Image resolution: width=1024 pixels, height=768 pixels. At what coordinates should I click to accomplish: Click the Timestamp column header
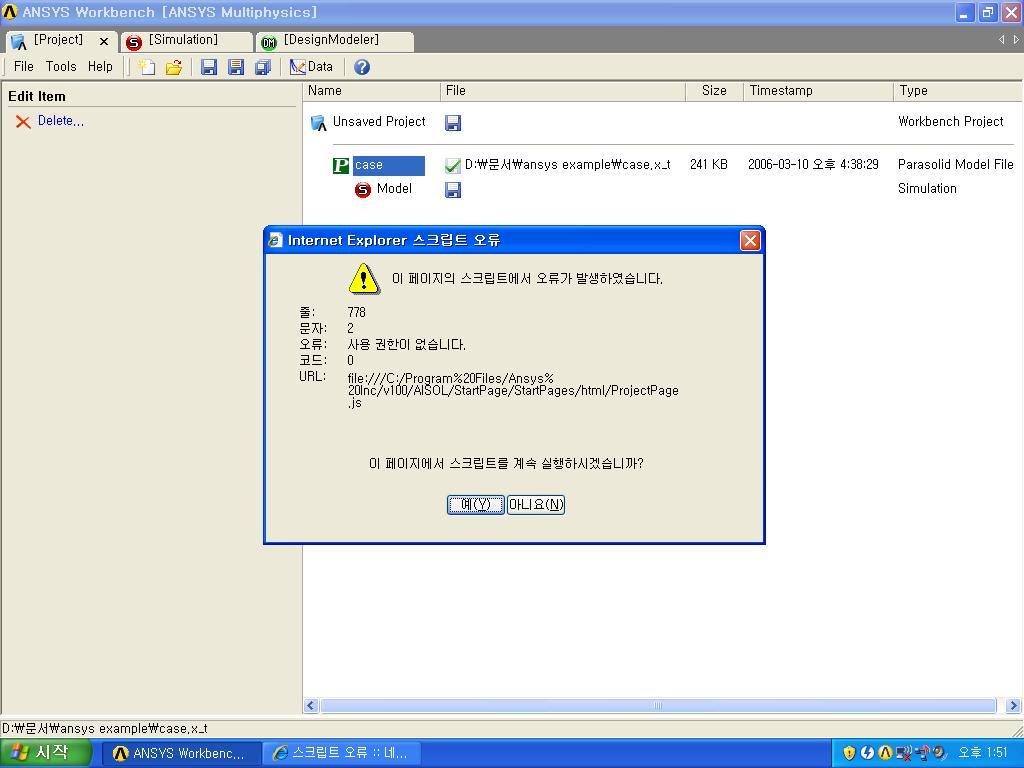[x=818, y=91]
